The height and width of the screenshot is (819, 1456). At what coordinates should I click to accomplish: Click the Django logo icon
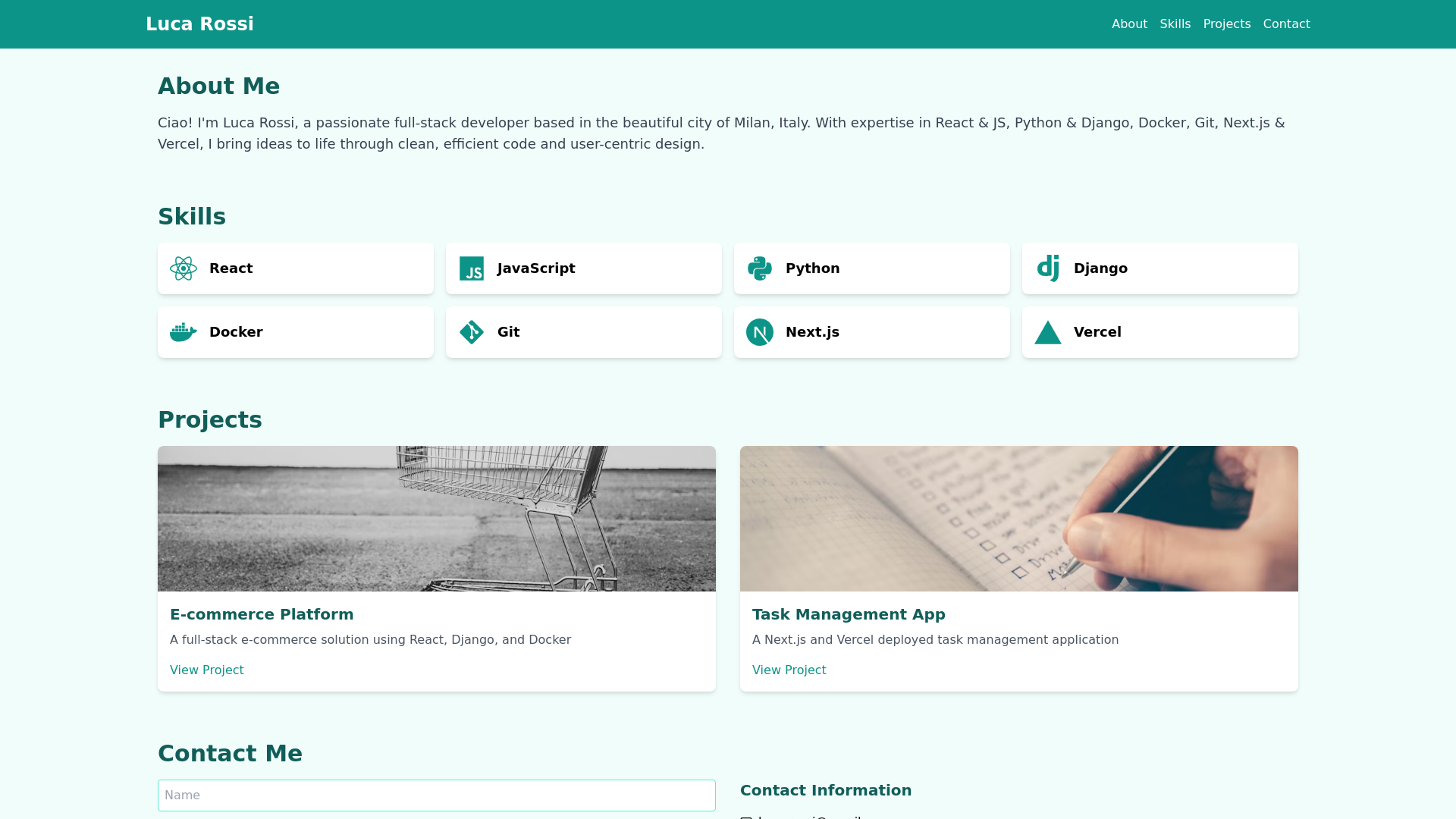(x=1048, y=268)
